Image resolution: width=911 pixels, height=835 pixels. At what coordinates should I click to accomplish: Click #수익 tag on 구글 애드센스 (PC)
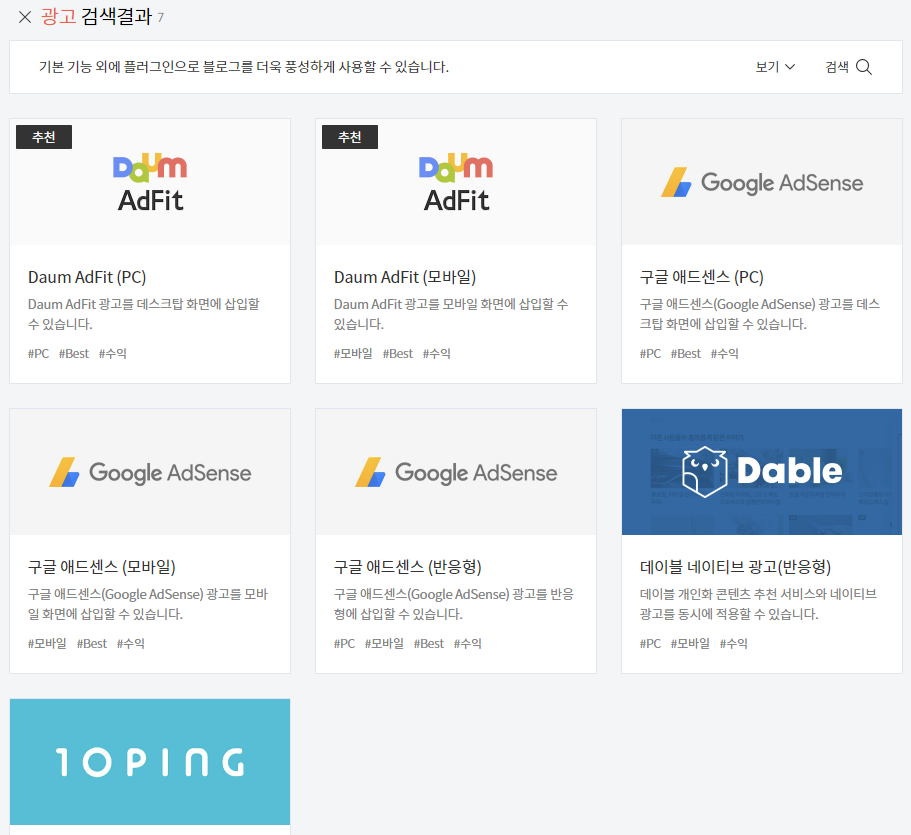725,353
